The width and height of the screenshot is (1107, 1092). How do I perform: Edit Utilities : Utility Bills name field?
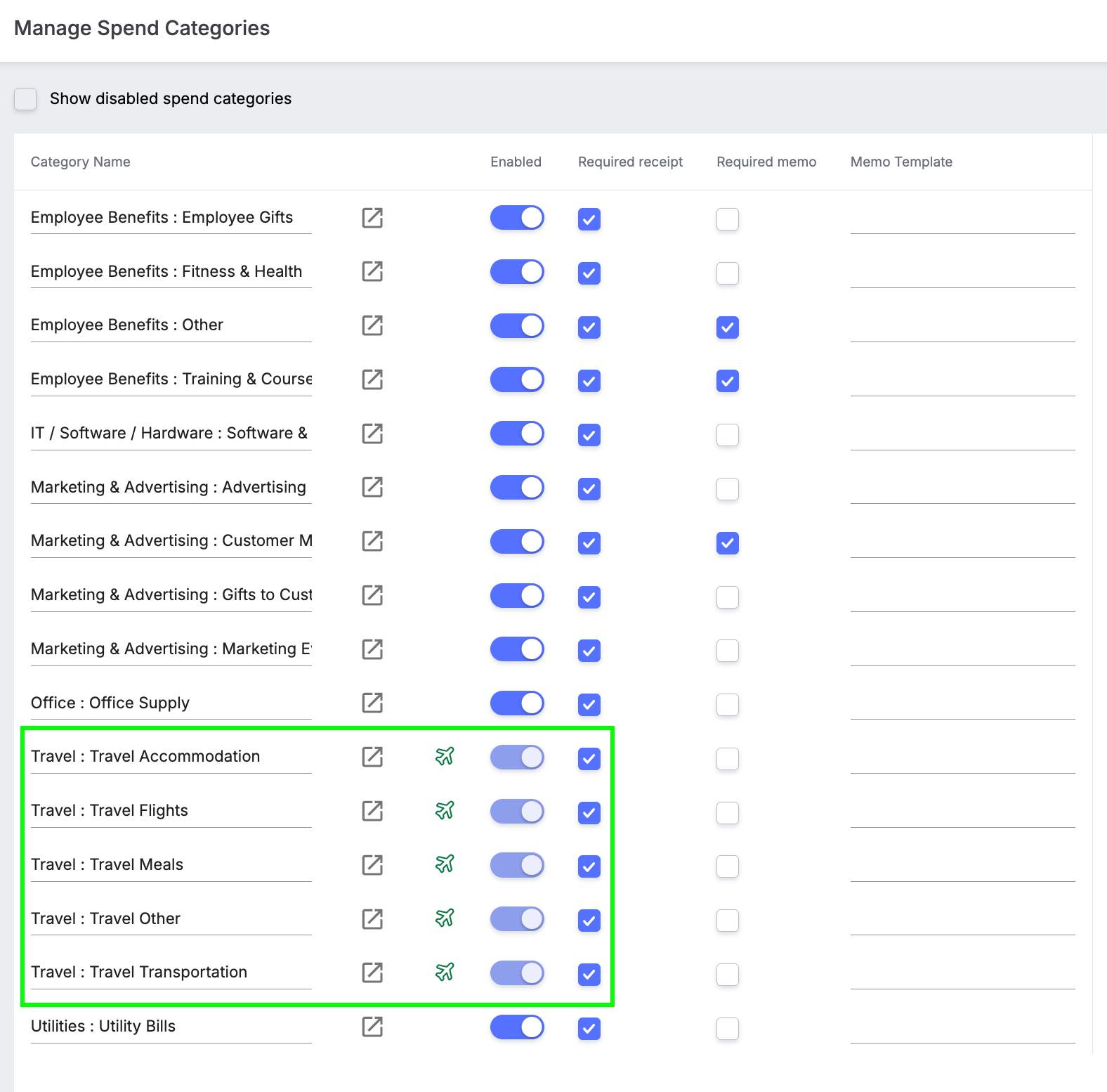[171, 1027]
